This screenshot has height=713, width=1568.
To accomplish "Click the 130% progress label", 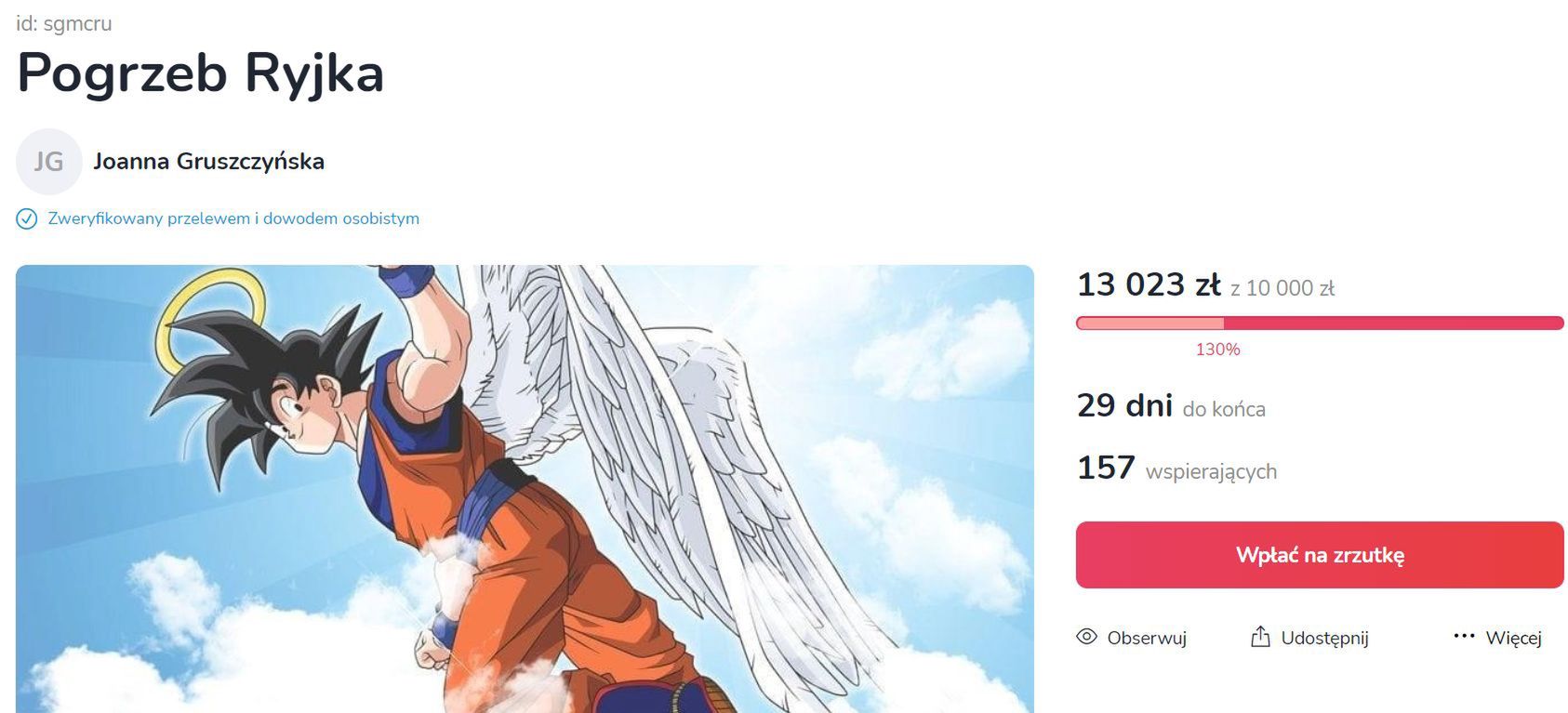I will click(1217, 350).
